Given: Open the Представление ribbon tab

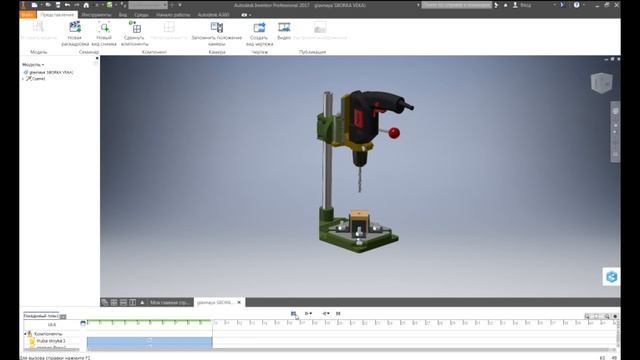Looking at the screenshot, I should pos(58,15).
